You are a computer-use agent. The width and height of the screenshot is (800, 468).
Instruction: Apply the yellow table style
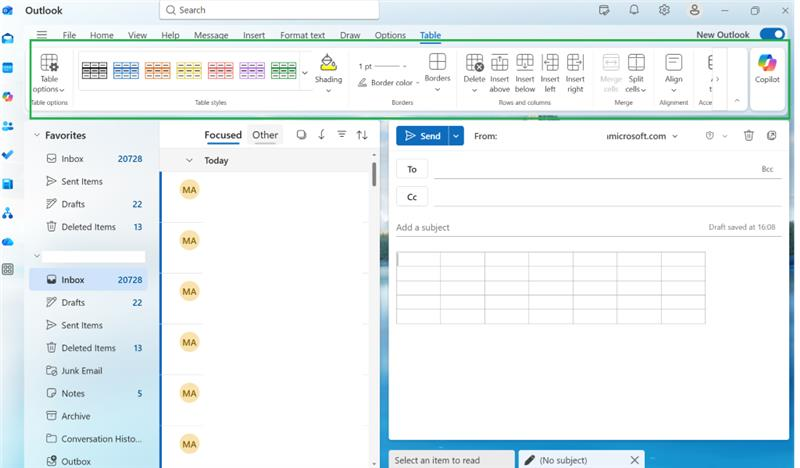[189, 70]
